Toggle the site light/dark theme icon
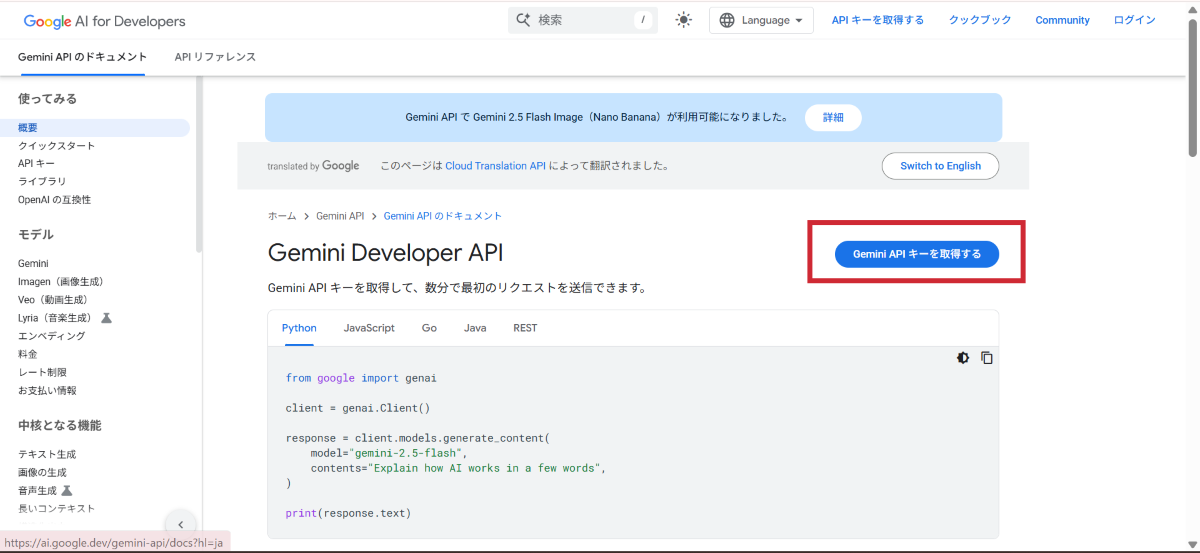 [684, 20]
